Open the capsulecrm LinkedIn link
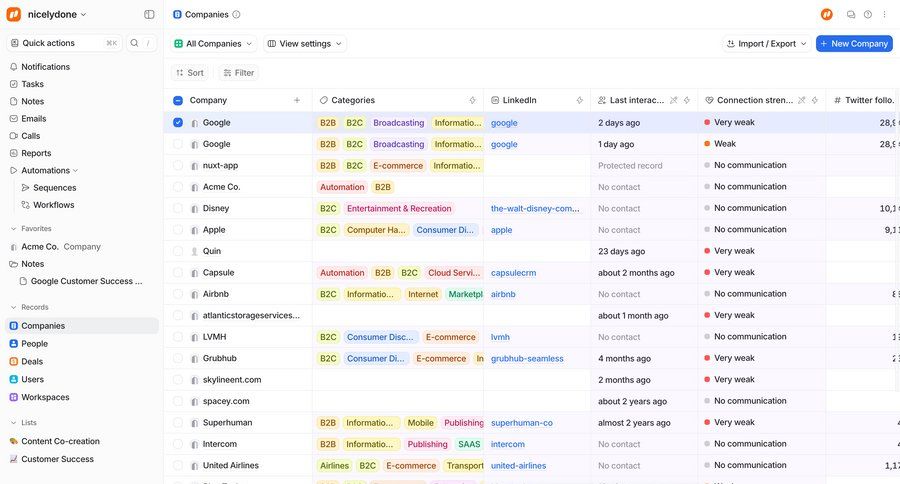The image size is (900, 484). pos(513,273)
